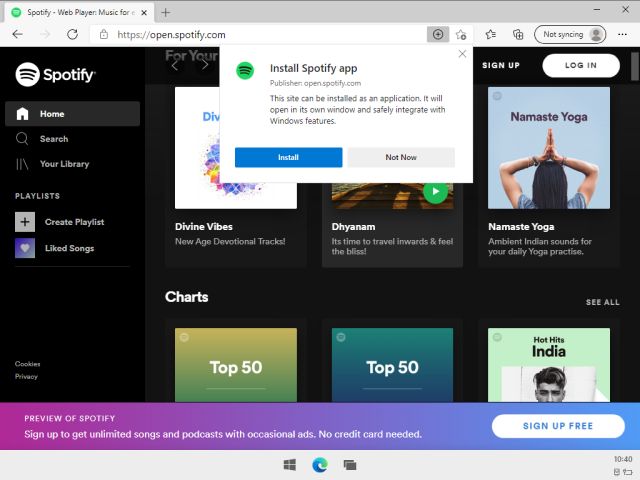Click browser Back arrow
Image resolution: width=640 pixels, height=480 pixels.
click(x=18, y=34)
